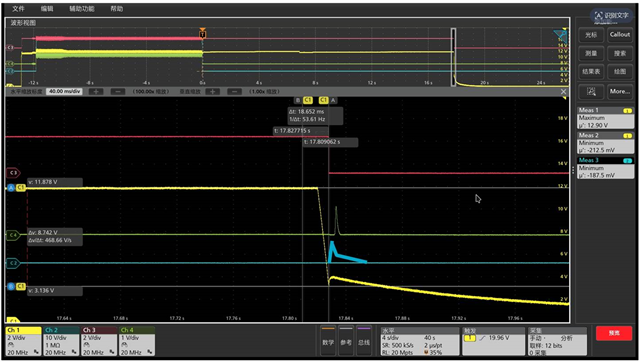Click the red acquisition button at bottom right
This screenshot has width=640, height=362.
pos(614,333)
